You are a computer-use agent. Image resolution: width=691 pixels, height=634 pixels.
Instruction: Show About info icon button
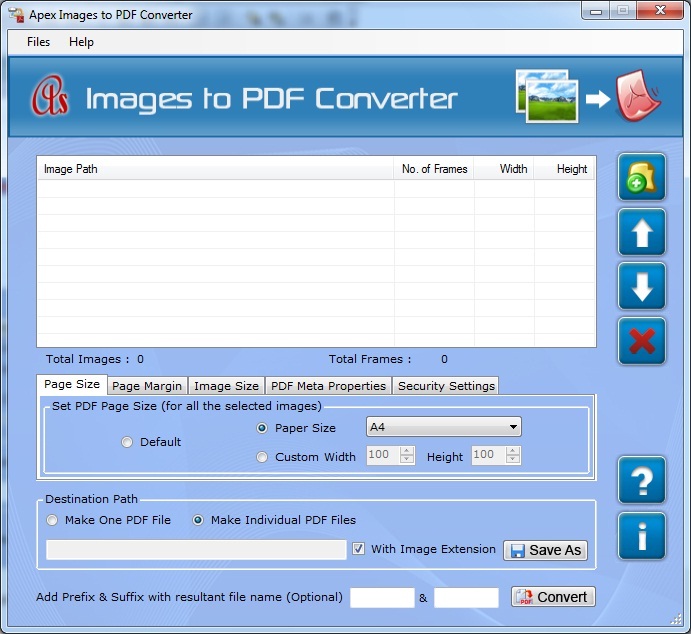point(641,536)
